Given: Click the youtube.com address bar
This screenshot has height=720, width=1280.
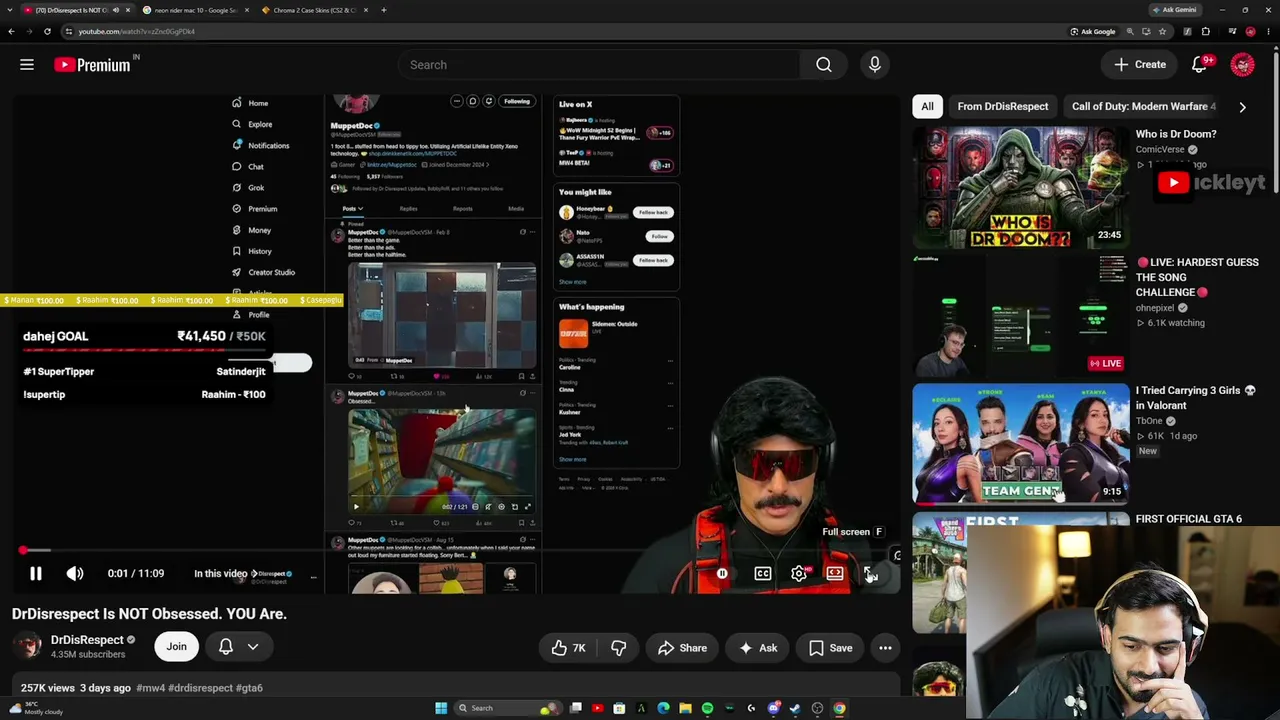Looking at the screenshot, I should coord(560,31).
